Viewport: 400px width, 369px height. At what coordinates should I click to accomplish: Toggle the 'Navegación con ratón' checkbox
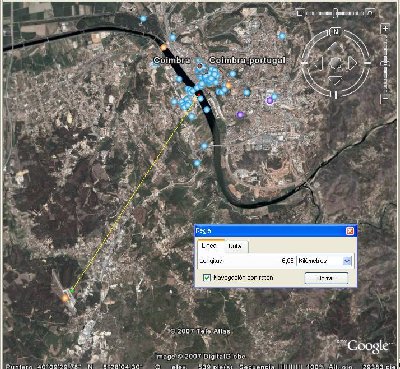click(207, 277)
